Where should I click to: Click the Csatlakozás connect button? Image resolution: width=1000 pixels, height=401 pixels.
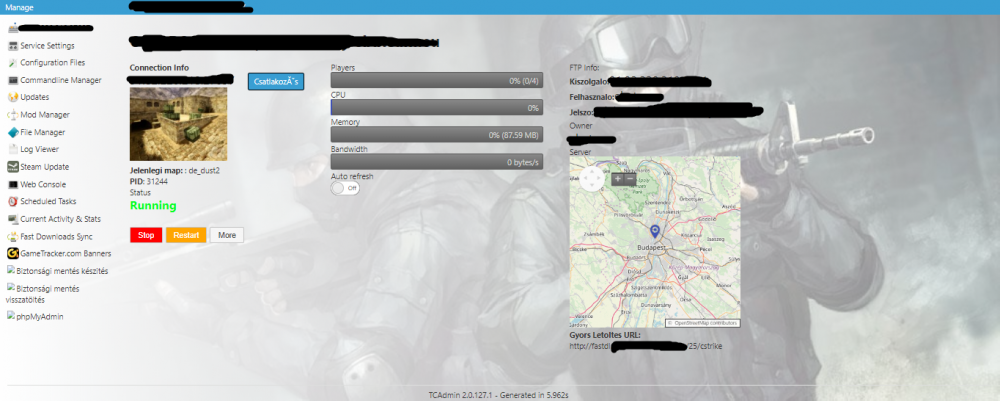coord(276,82)
